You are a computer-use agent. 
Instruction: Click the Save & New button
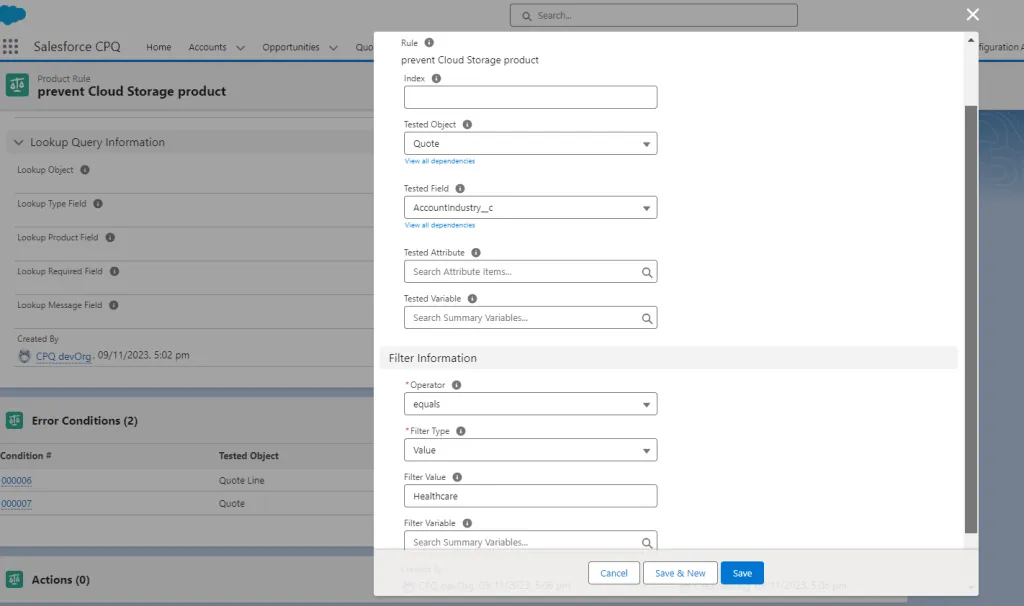tap(680, 573)
